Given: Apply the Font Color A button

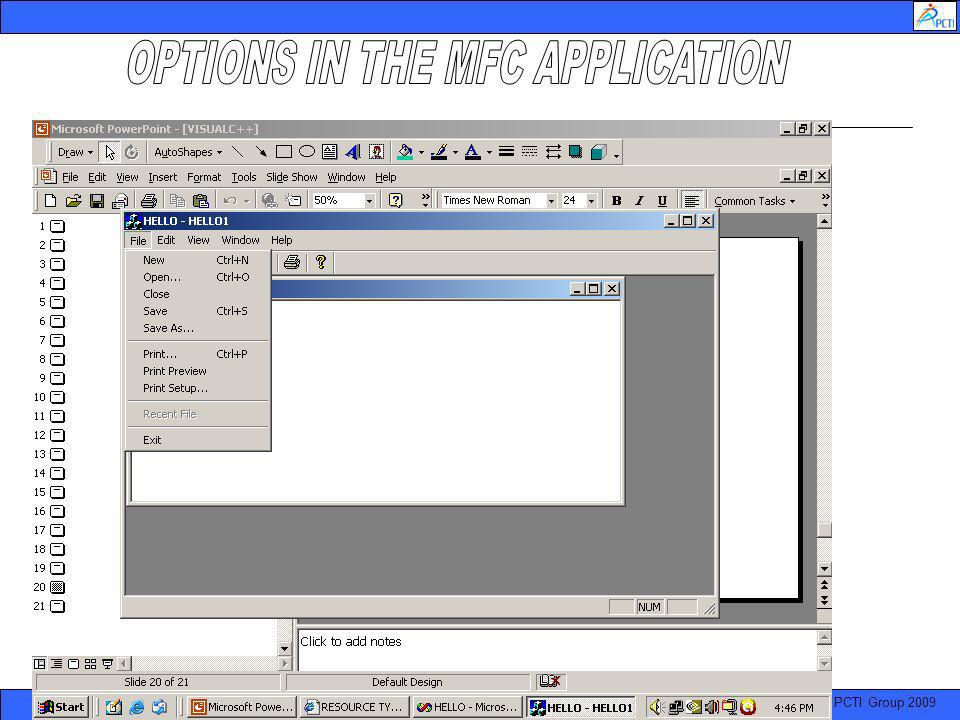Looking at the screenshot, I should tap(472, 152).
